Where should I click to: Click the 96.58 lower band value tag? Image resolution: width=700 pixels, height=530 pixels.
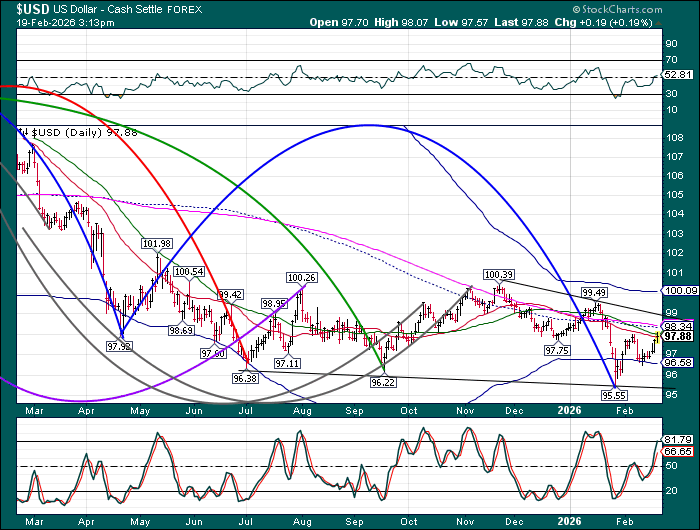678,362
